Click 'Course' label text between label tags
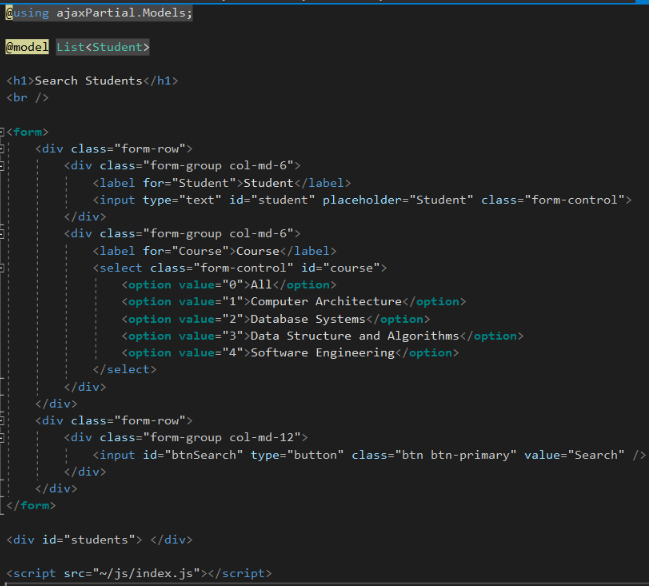The height and width of the screenshot is (586, 649). pyautogui.click(x=258, y=251)
